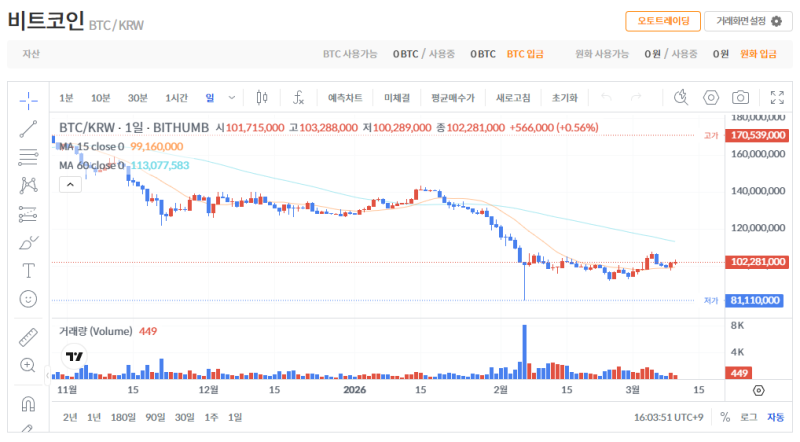Set the date range to 2년
The image size is (800, 442).
tap(70, 418)
